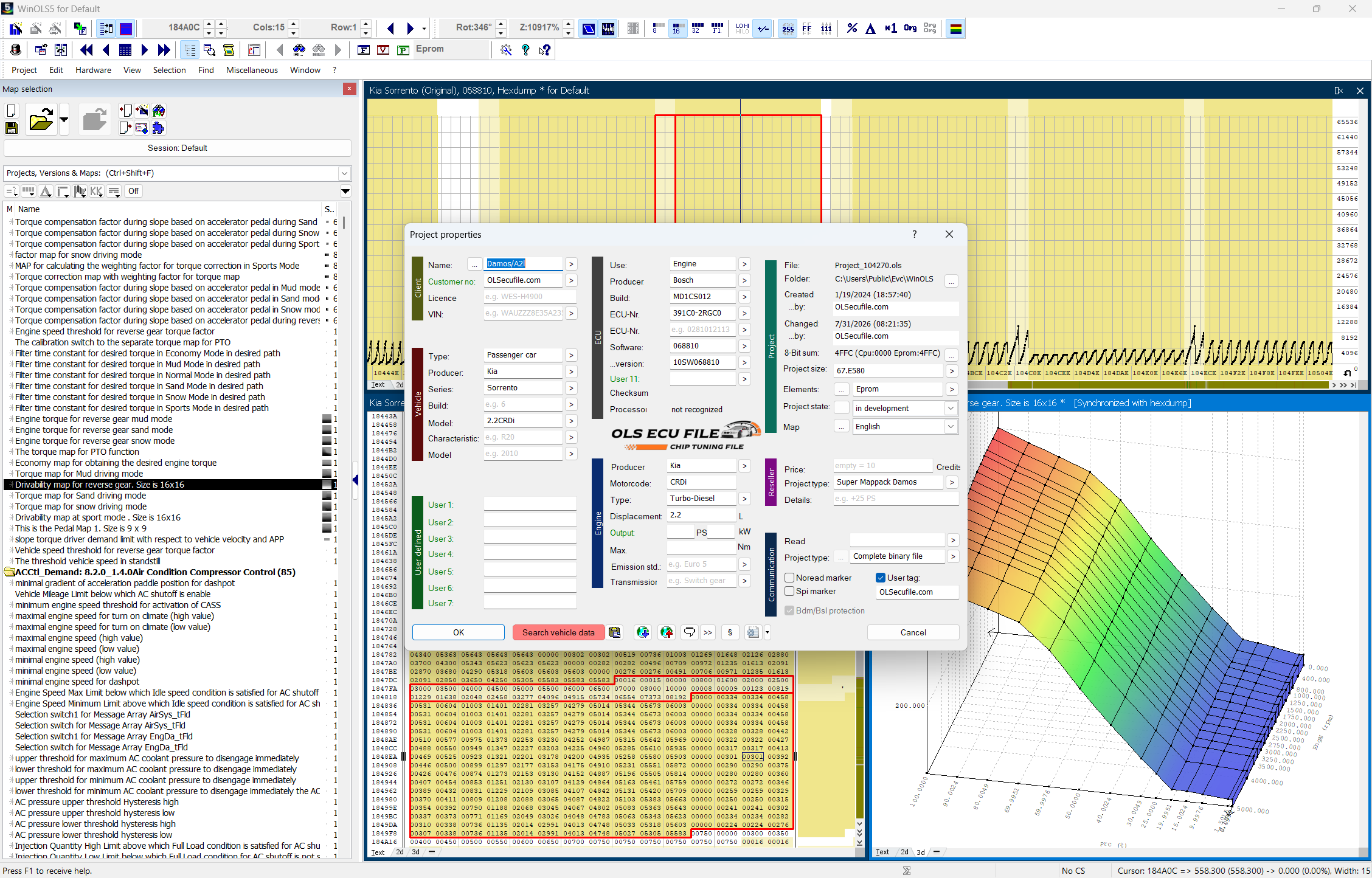The width and height of the screenshot is (1372, 878).
Task: Open the Hardware menu
Action: (x=93, y=70)
